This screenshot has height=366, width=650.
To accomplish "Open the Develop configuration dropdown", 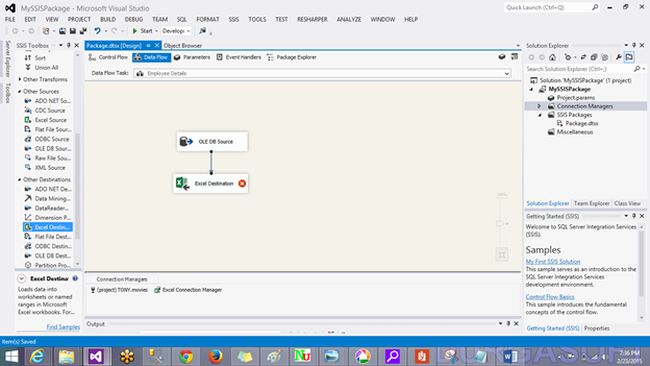I will (176, 31).
